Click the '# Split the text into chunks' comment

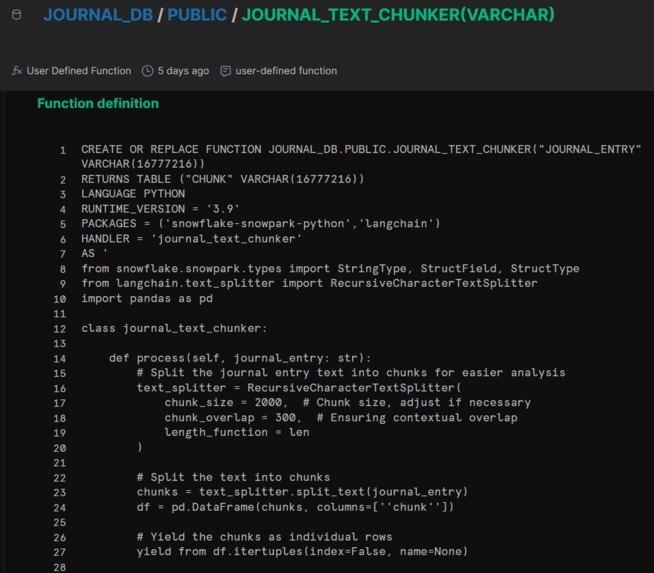[233, 478]
